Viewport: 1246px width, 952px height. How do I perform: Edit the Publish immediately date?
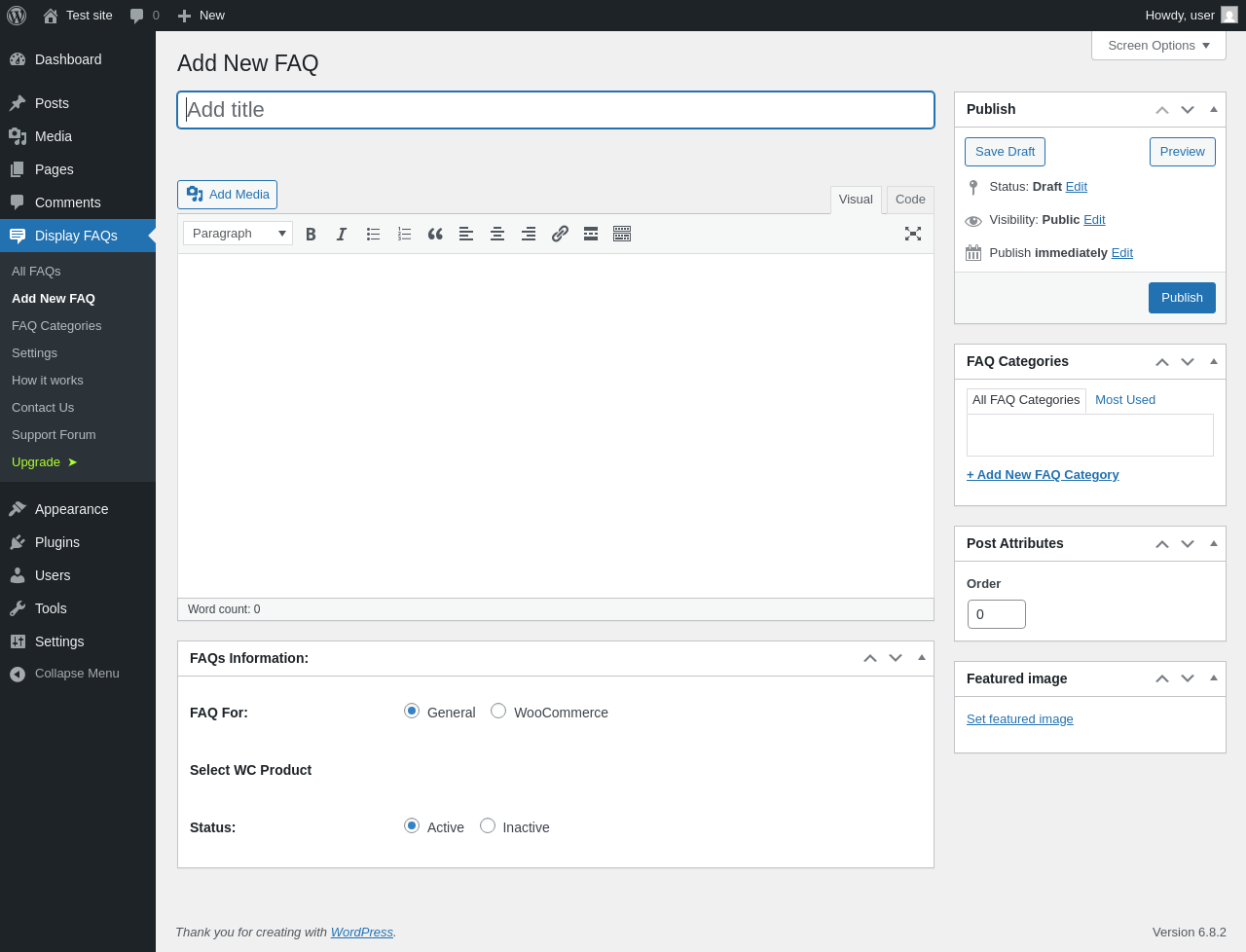pyautogui.click(x=1122, y=253)
